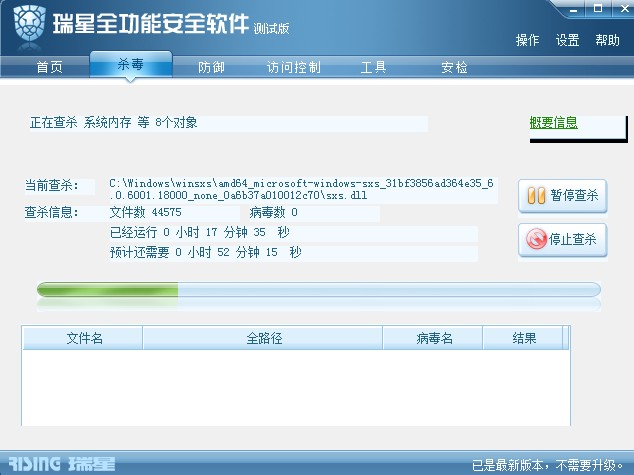The height and width of the screenshot is (475, 634).
Task: Click the 文件数 44575 value
Action: [146, 212]
